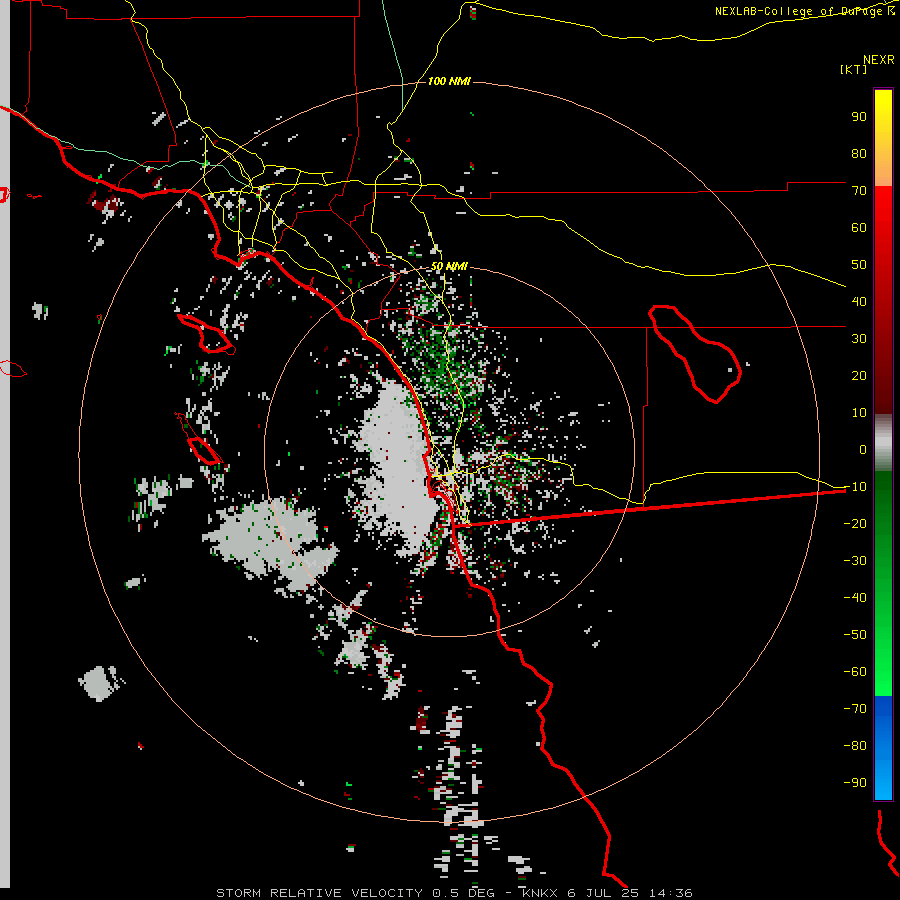Click inside the Salton Sea outline
The height and width of the screenshot is (900, 900).
point(697,356)
